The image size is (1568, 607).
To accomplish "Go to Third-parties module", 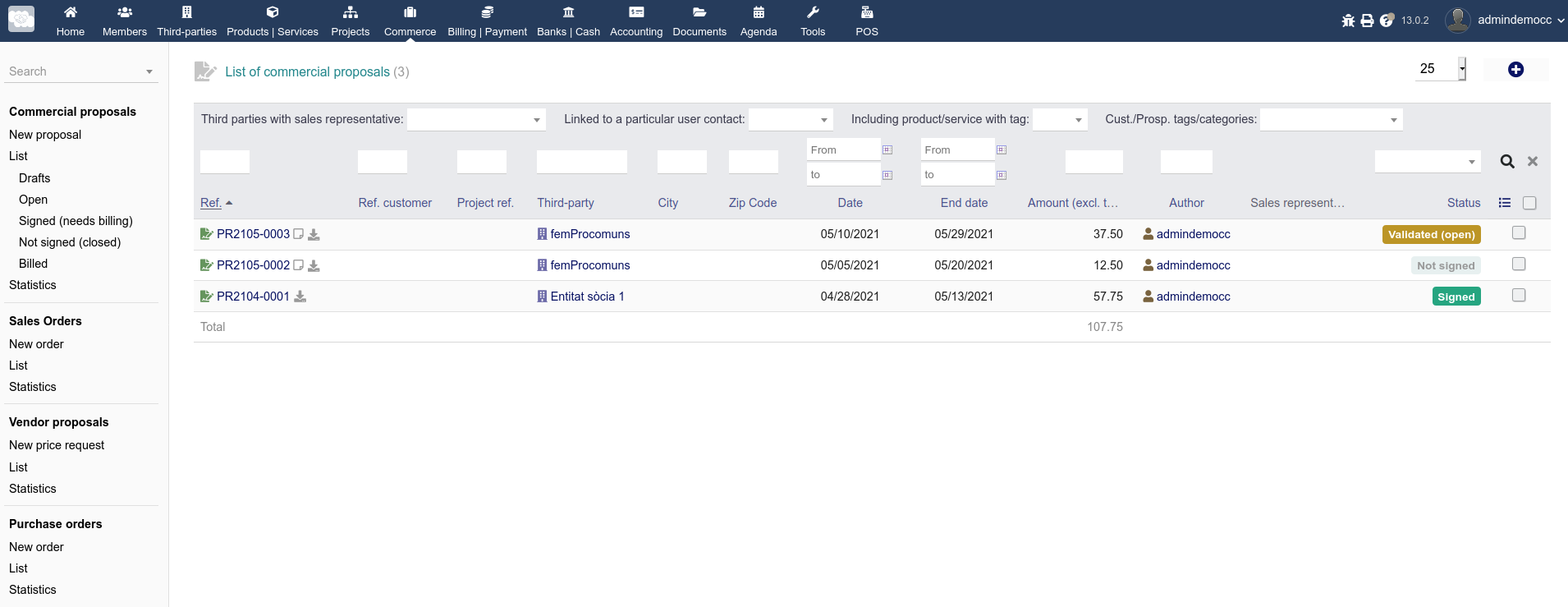I will pyautogui.click(x=186, y=21).
